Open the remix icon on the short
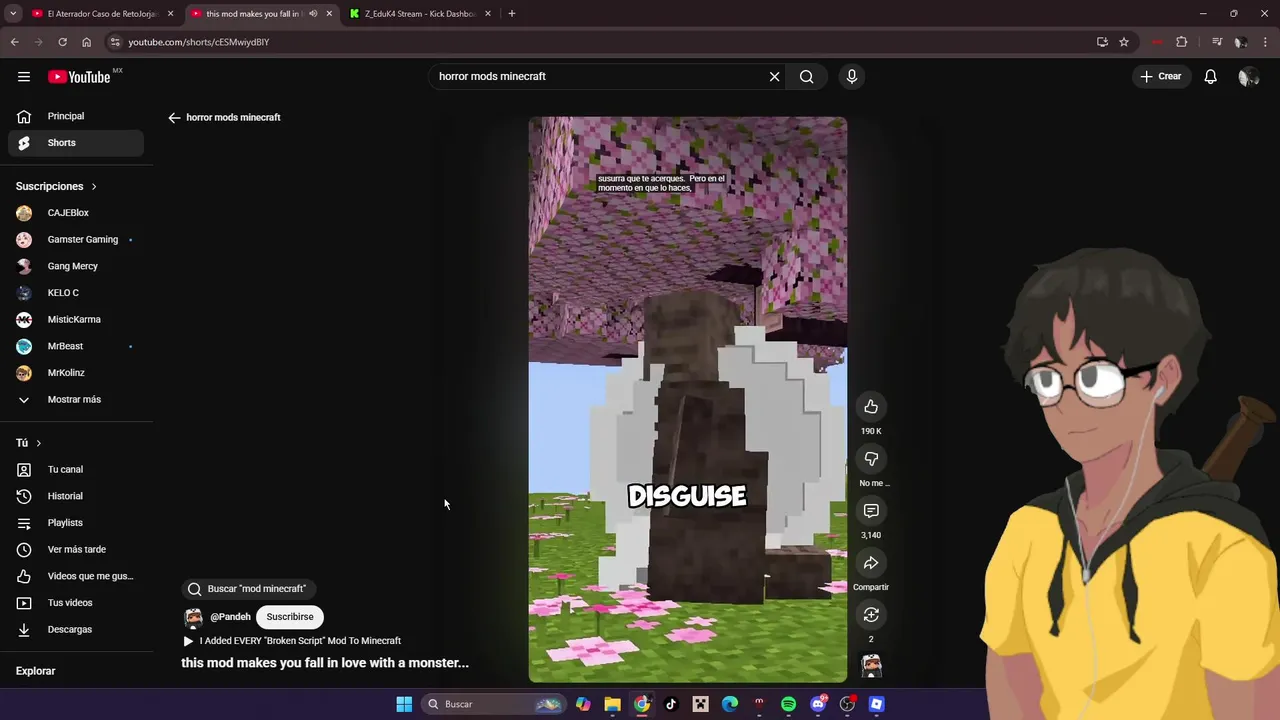Screen dimensions: 1280x720 point(871,614)
